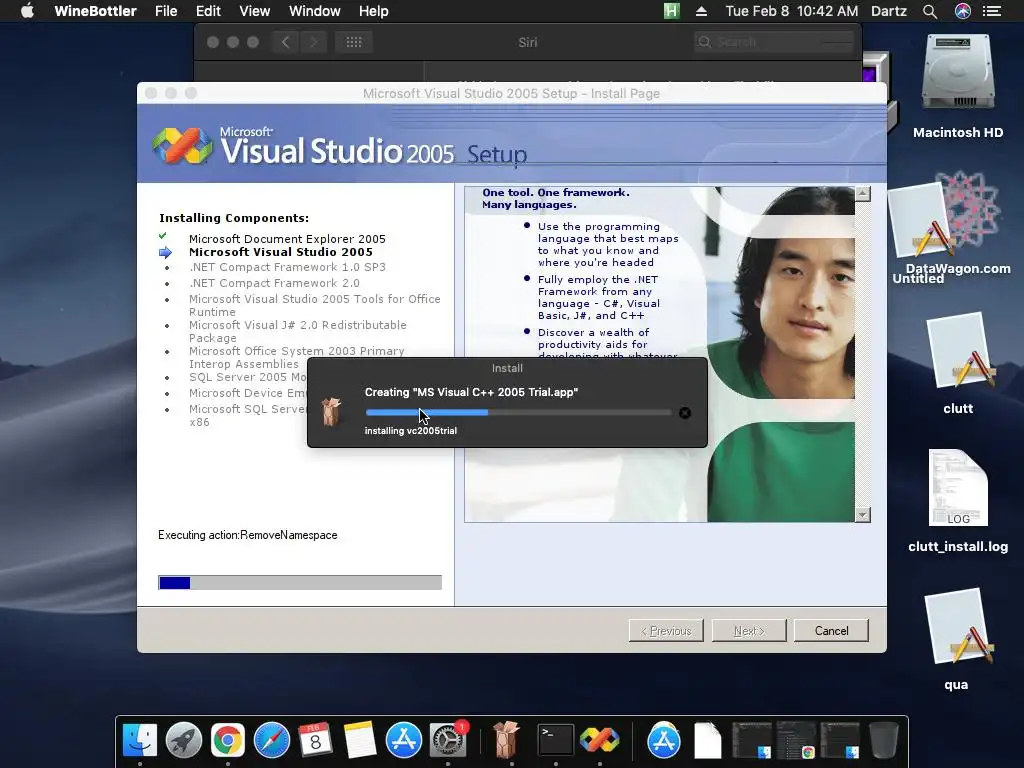Open Launchpad from the Dock
This screenshot has height=768, width=1024.
pos(184,740)
